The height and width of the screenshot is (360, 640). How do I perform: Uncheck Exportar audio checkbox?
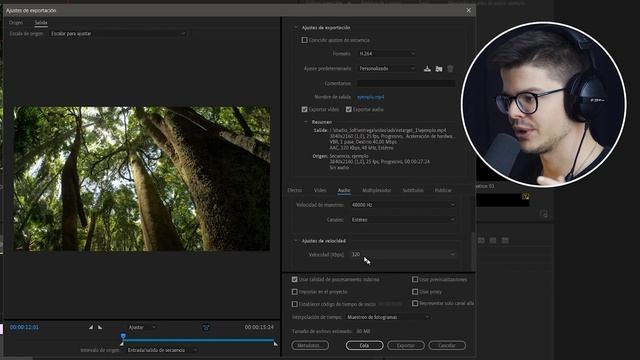tap(349, 109)
